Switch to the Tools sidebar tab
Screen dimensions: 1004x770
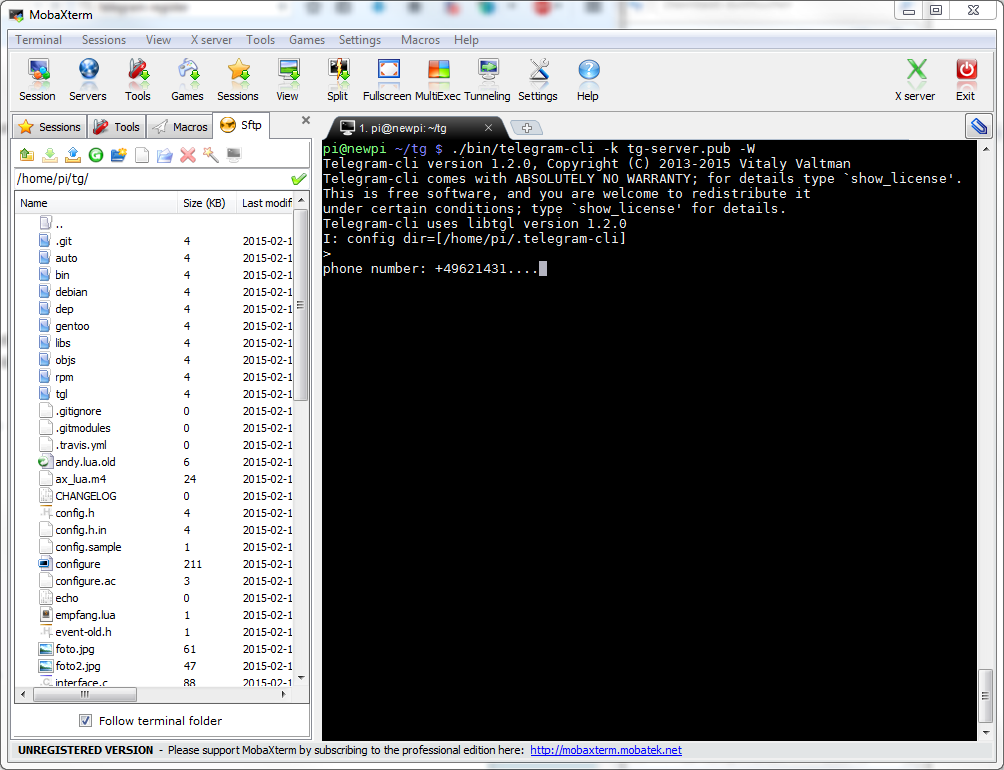(x=117, y=127)
